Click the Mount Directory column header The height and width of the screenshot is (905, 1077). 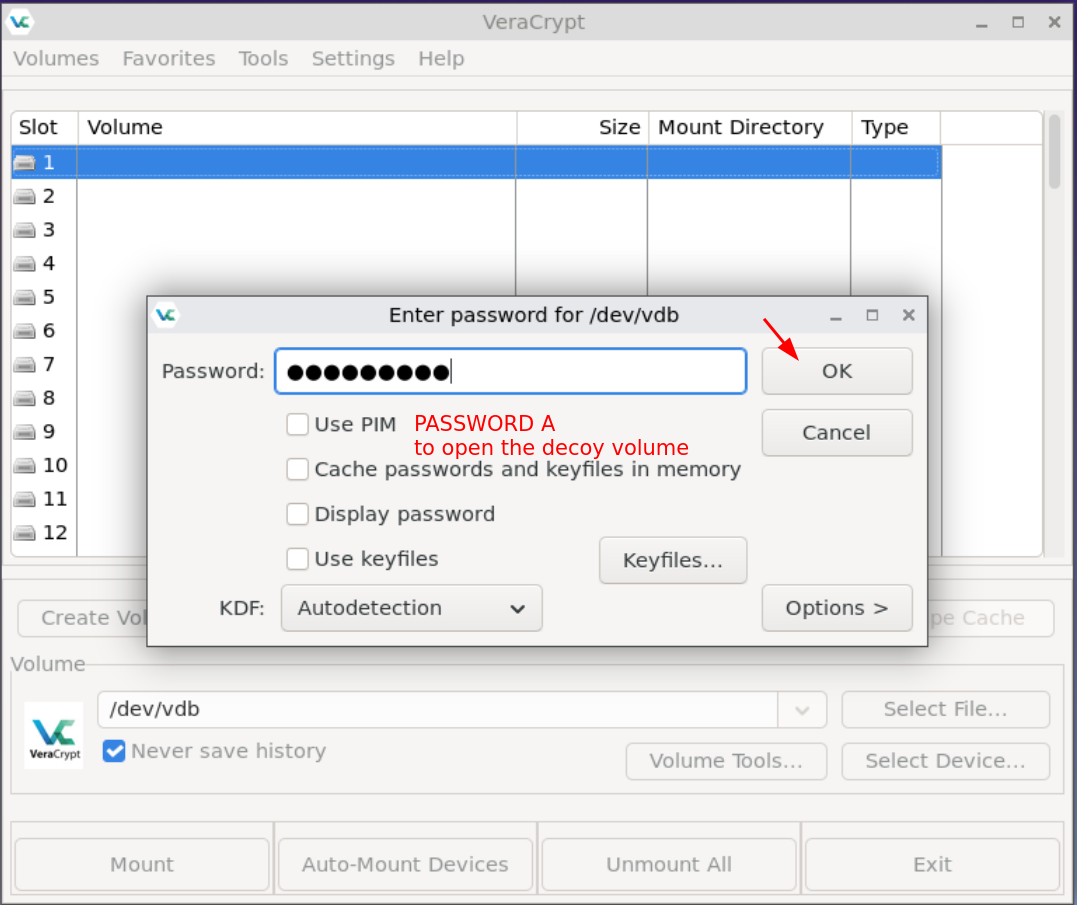pos(750,128)
